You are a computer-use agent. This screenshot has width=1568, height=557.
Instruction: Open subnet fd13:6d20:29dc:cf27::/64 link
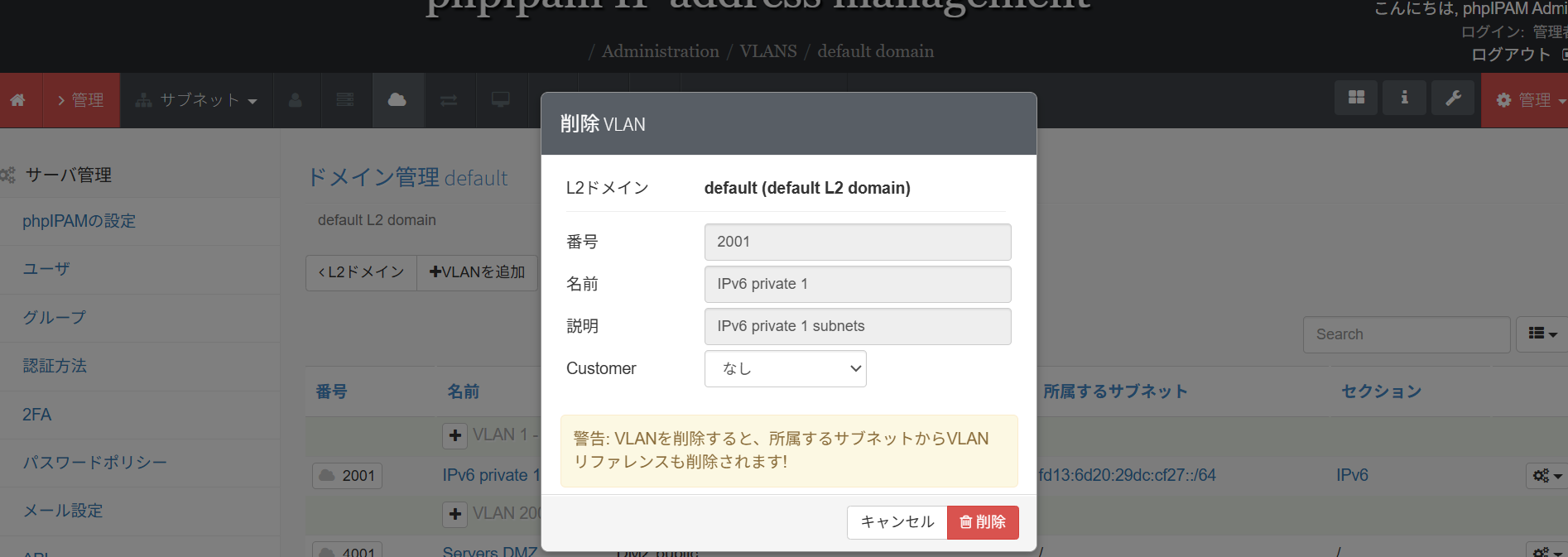pyautogui.click(x=1128, y=476)
